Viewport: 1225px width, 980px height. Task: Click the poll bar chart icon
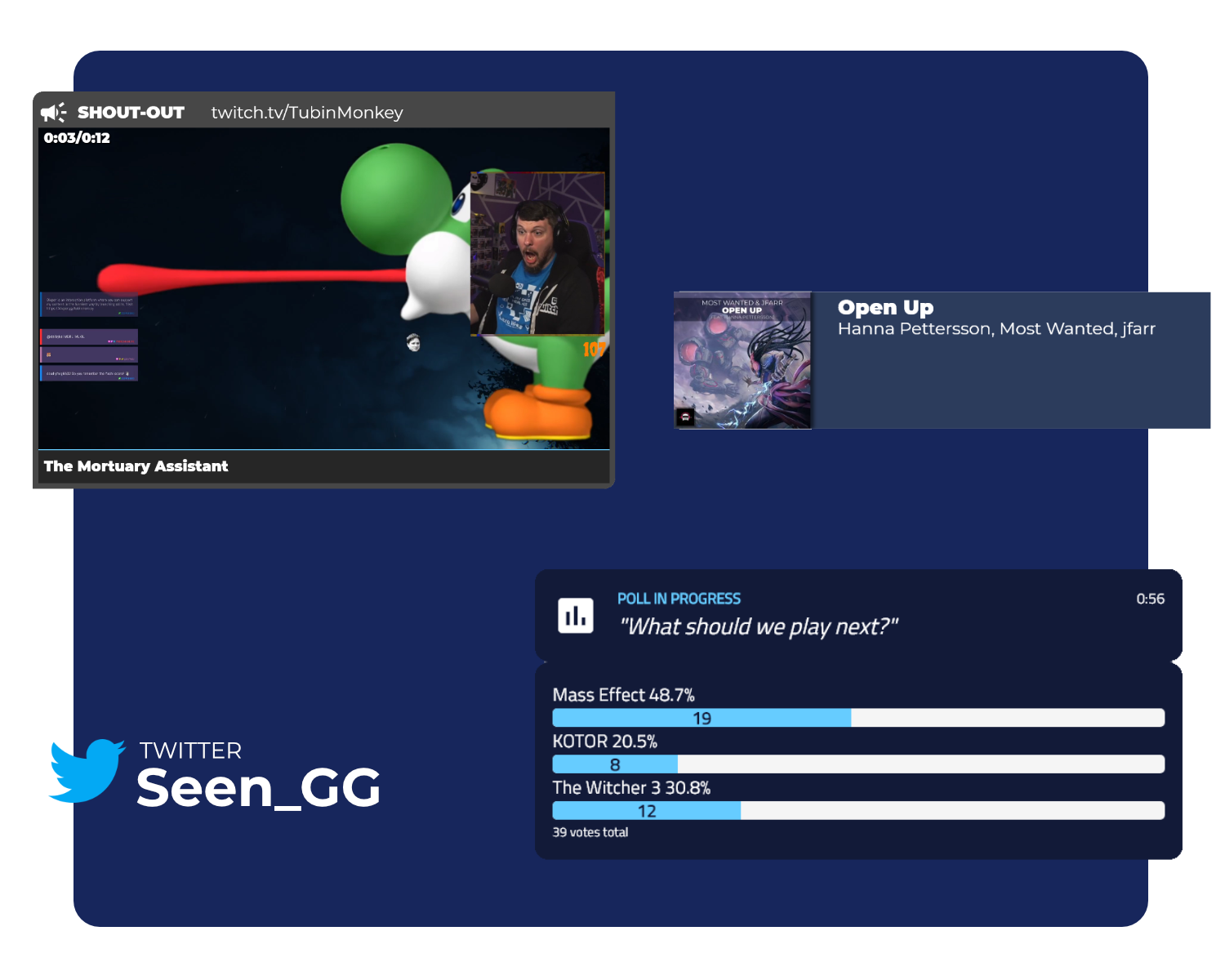pyautogui.click(x=576, y=616)
